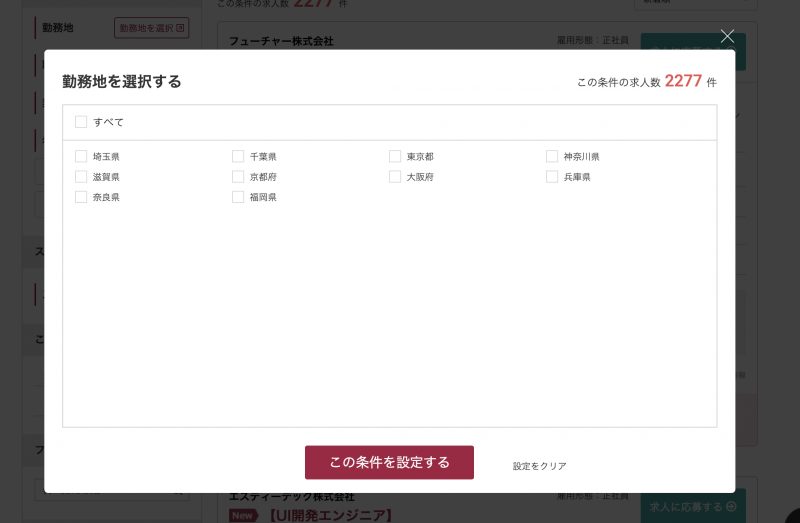
Task: Tick the 埼玉県 checkbox
Action: (81, 156)
